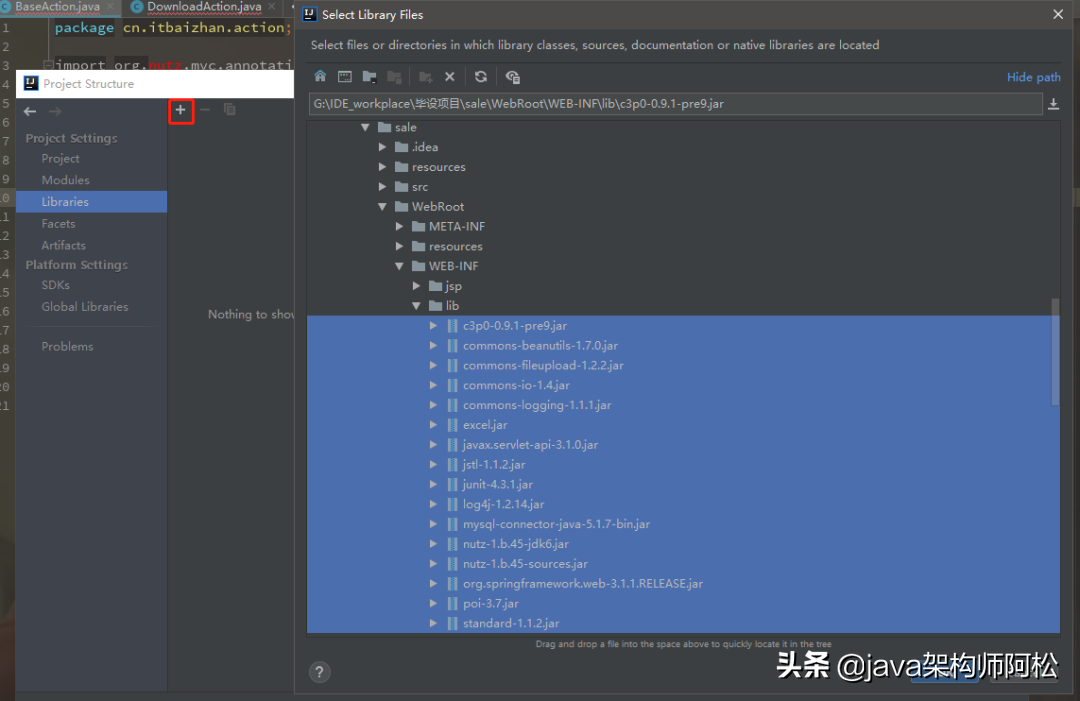
Task: Expand the META-INF folder
Action: [399, 227]
